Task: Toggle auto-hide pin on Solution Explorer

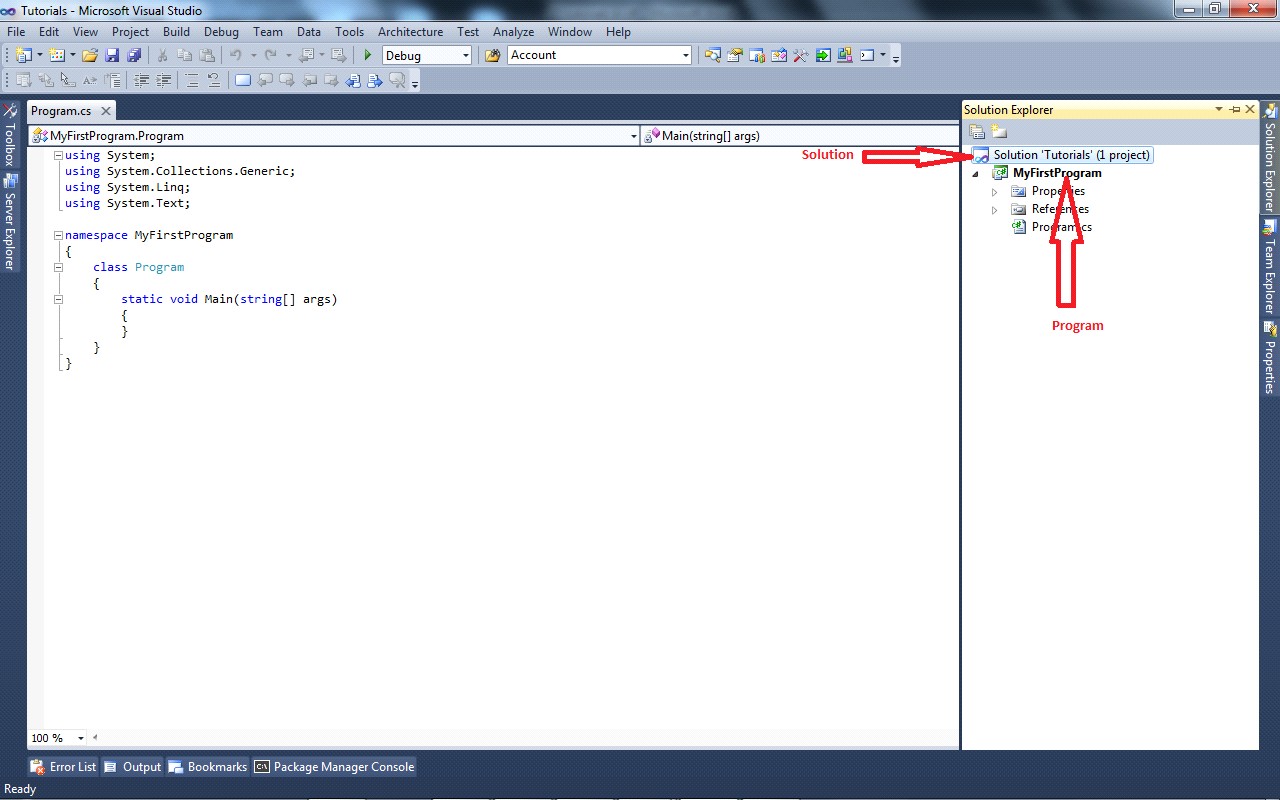Action: 1235,109
